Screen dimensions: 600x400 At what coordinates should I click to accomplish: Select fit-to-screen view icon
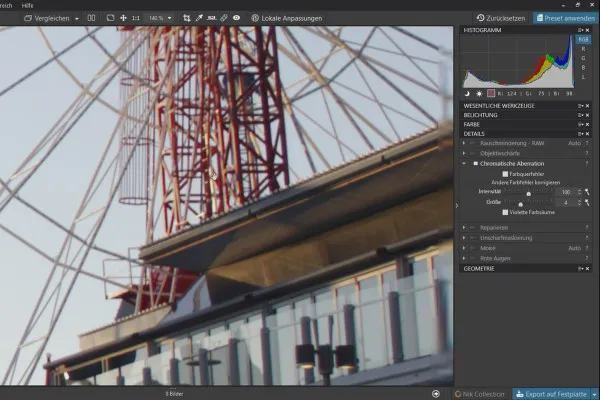point(110,18)
